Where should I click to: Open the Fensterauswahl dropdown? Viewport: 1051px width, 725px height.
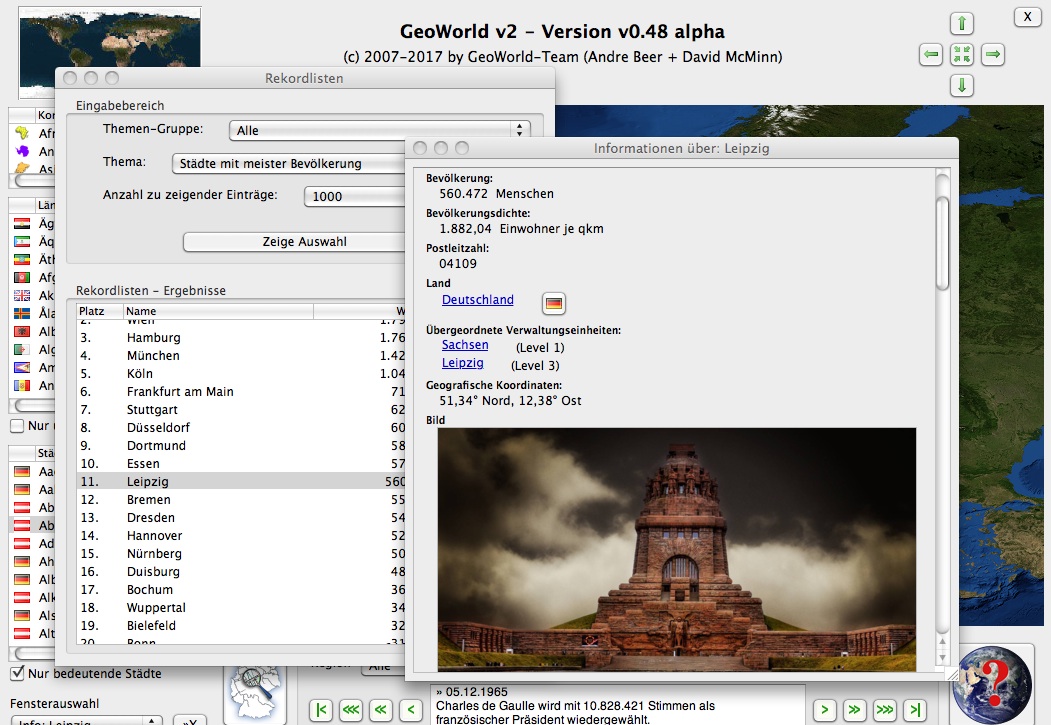[x=87, y=721]
